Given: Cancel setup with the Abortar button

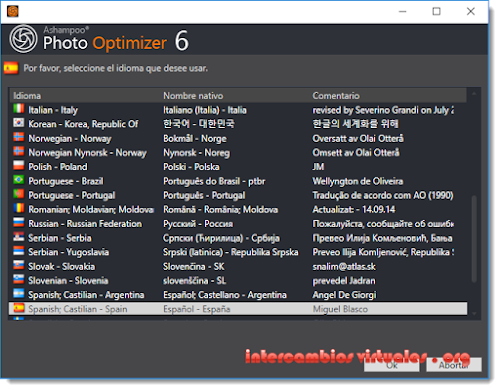Looking at the screenshot, I should click(x=454, y=365).
